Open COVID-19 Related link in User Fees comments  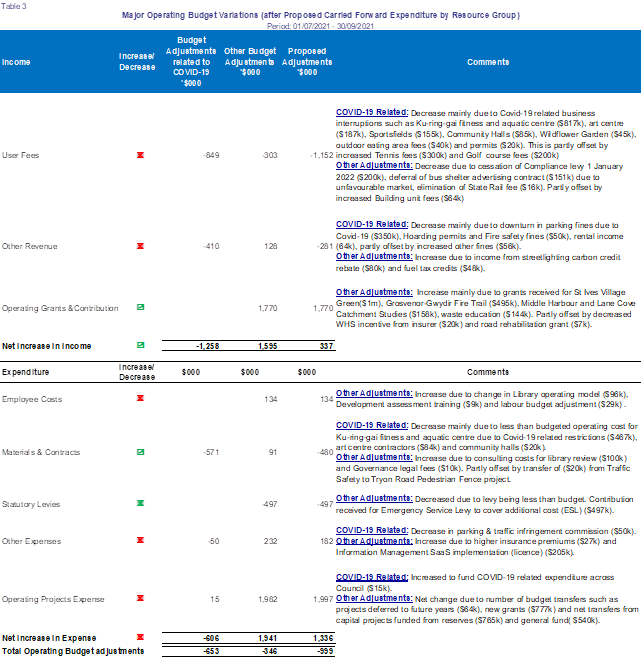pyautogui.click(x=372, y=112)
